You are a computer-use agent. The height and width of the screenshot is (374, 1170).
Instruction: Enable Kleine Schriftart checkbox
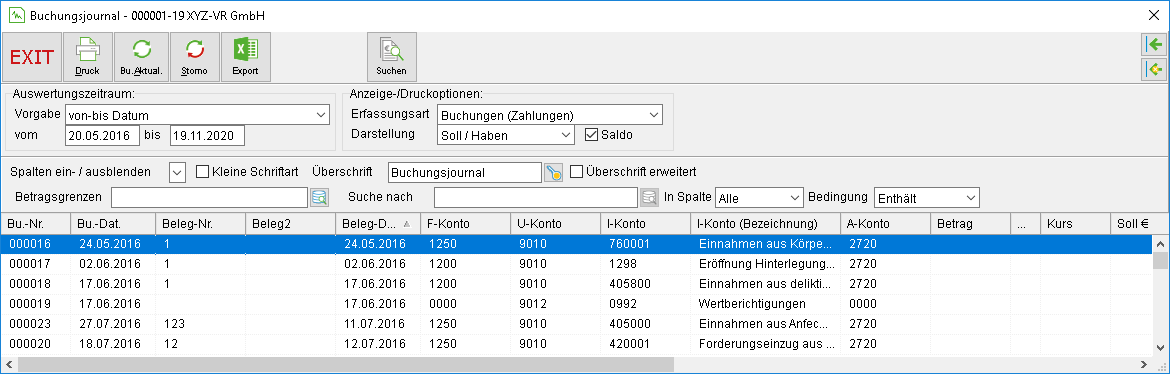(201, 172)
